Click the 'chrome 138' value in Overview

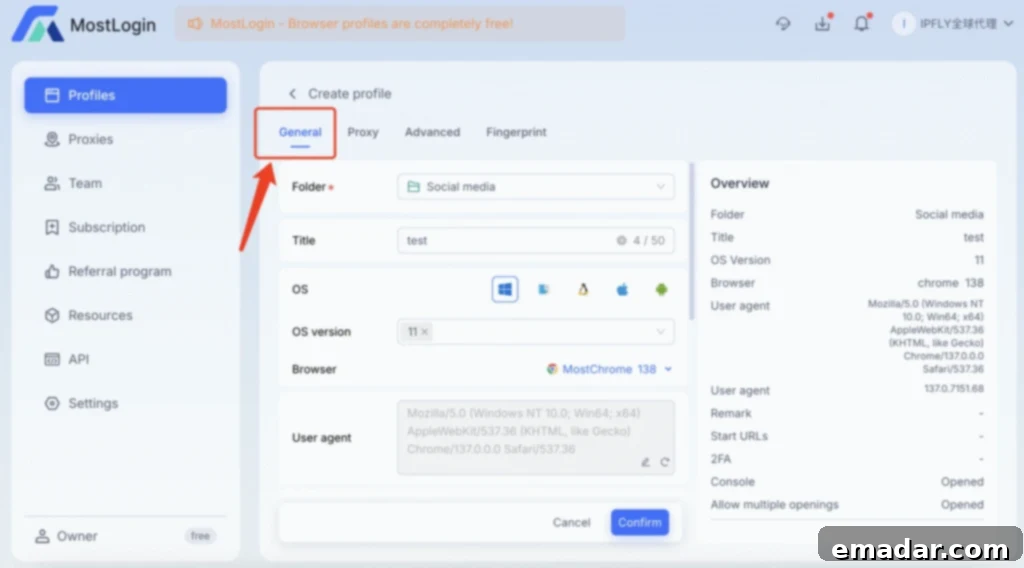950,283
